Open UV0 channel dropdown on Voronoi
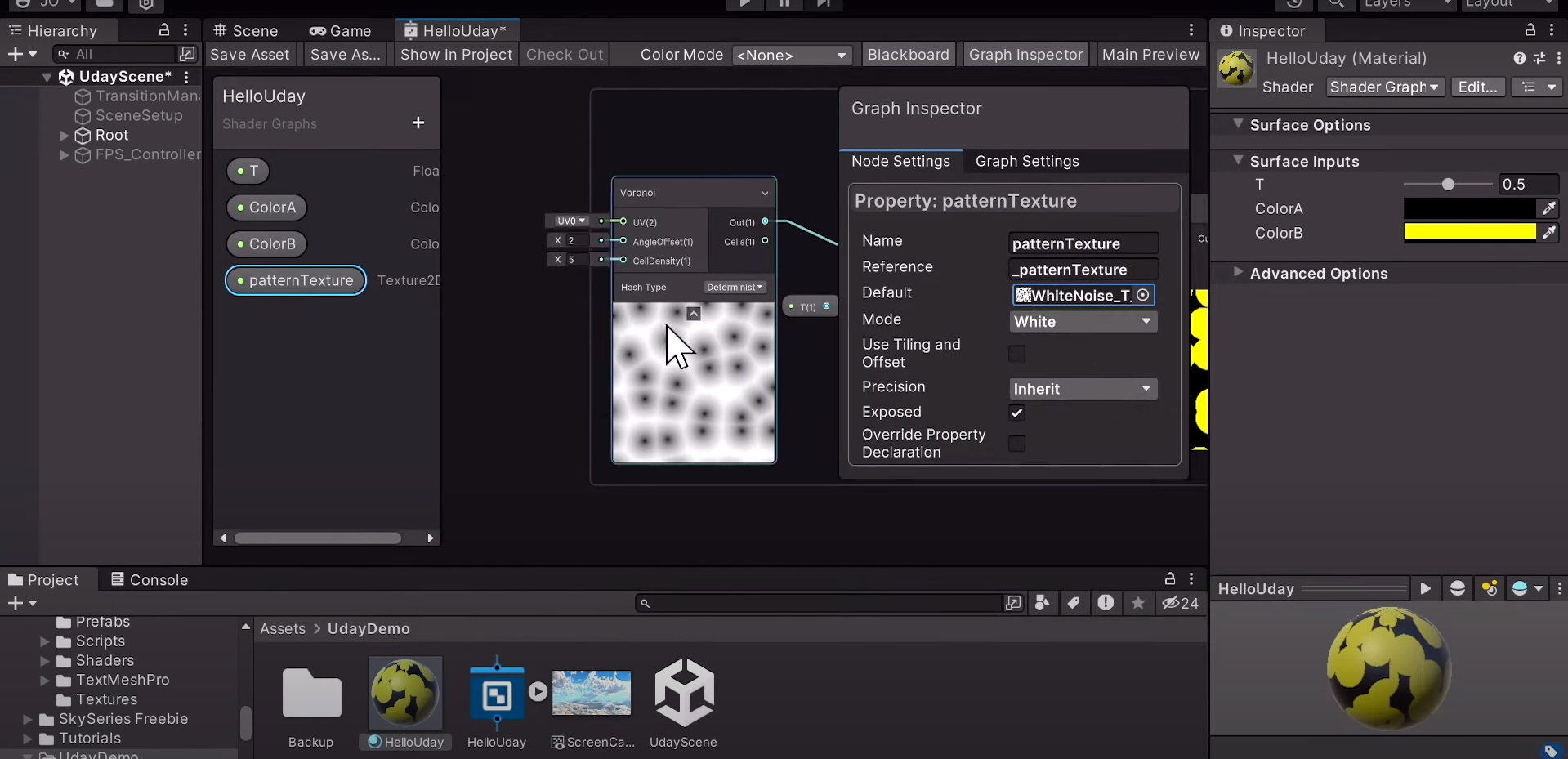This screenshot has height=759, width=1568. (x=570, y=221)
